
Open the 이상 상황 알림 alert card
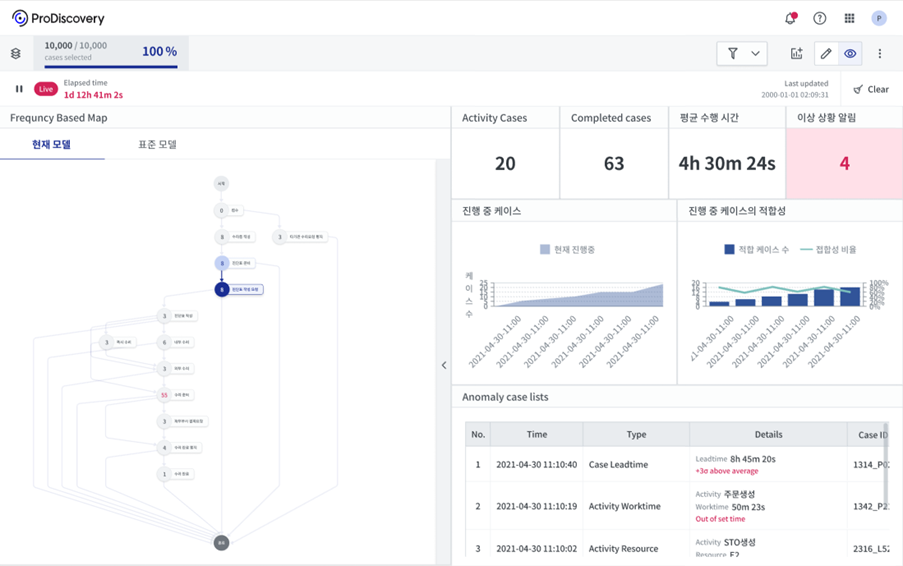844,152
